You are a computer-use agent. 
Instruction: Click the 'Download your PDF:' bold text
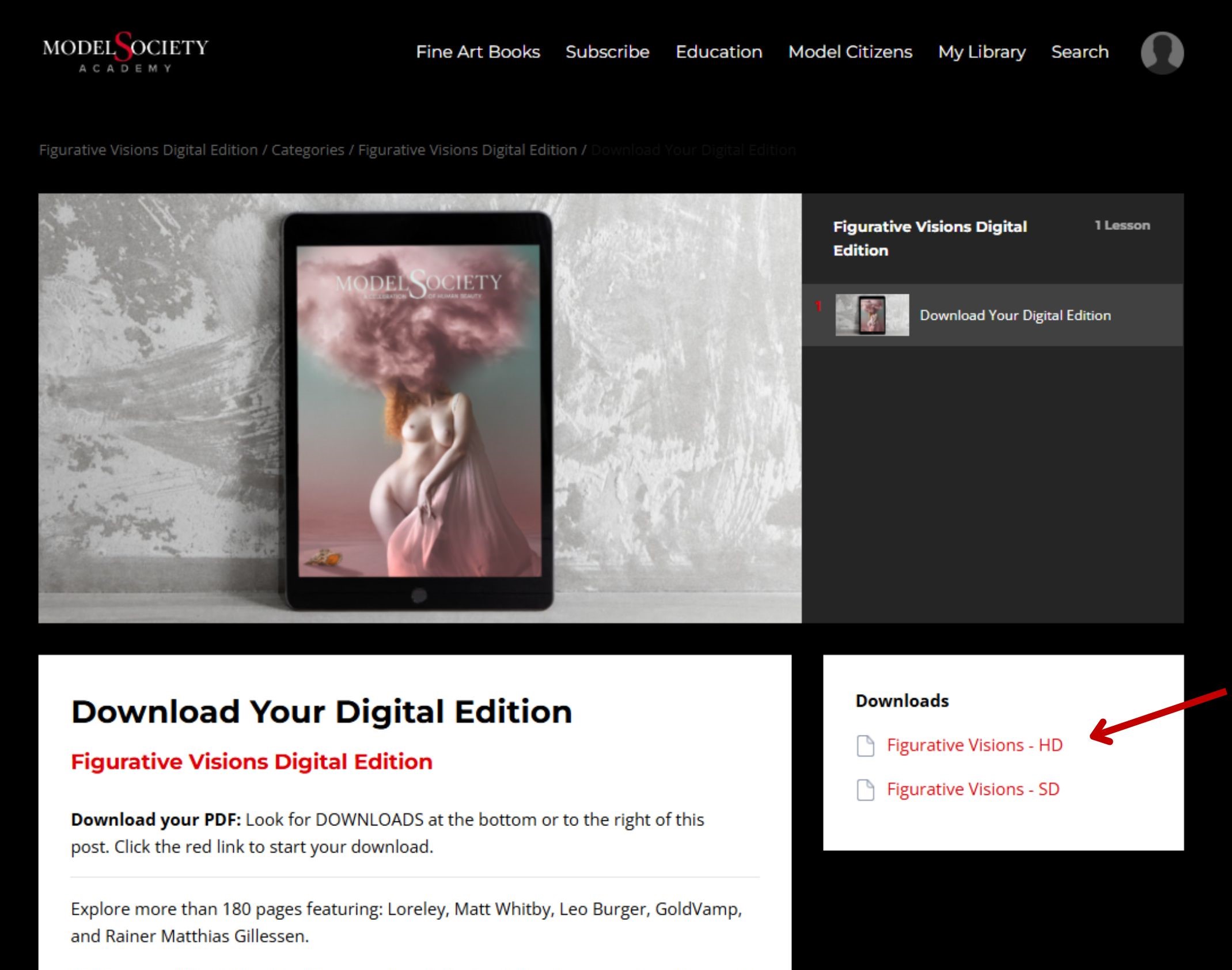click(156, 820)
